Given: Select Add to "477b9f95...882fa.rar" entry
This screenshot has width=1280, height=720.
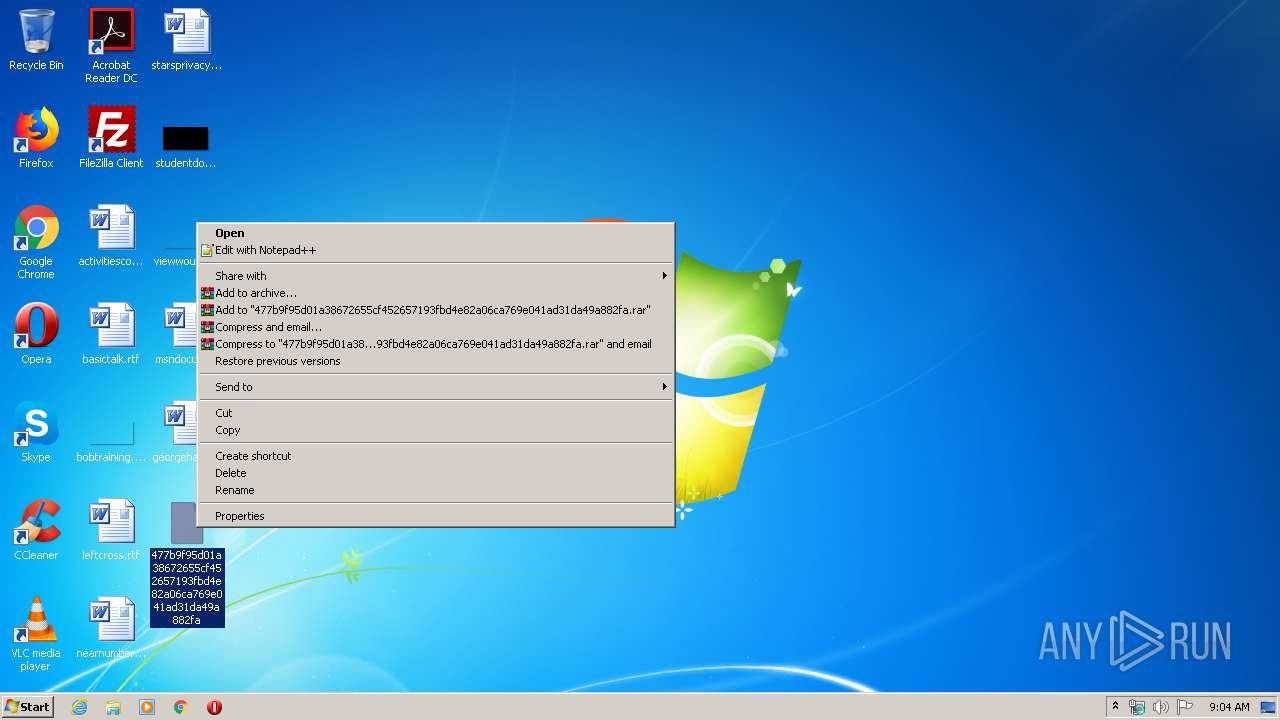Looking at the screenshot, I should point(436,310).
